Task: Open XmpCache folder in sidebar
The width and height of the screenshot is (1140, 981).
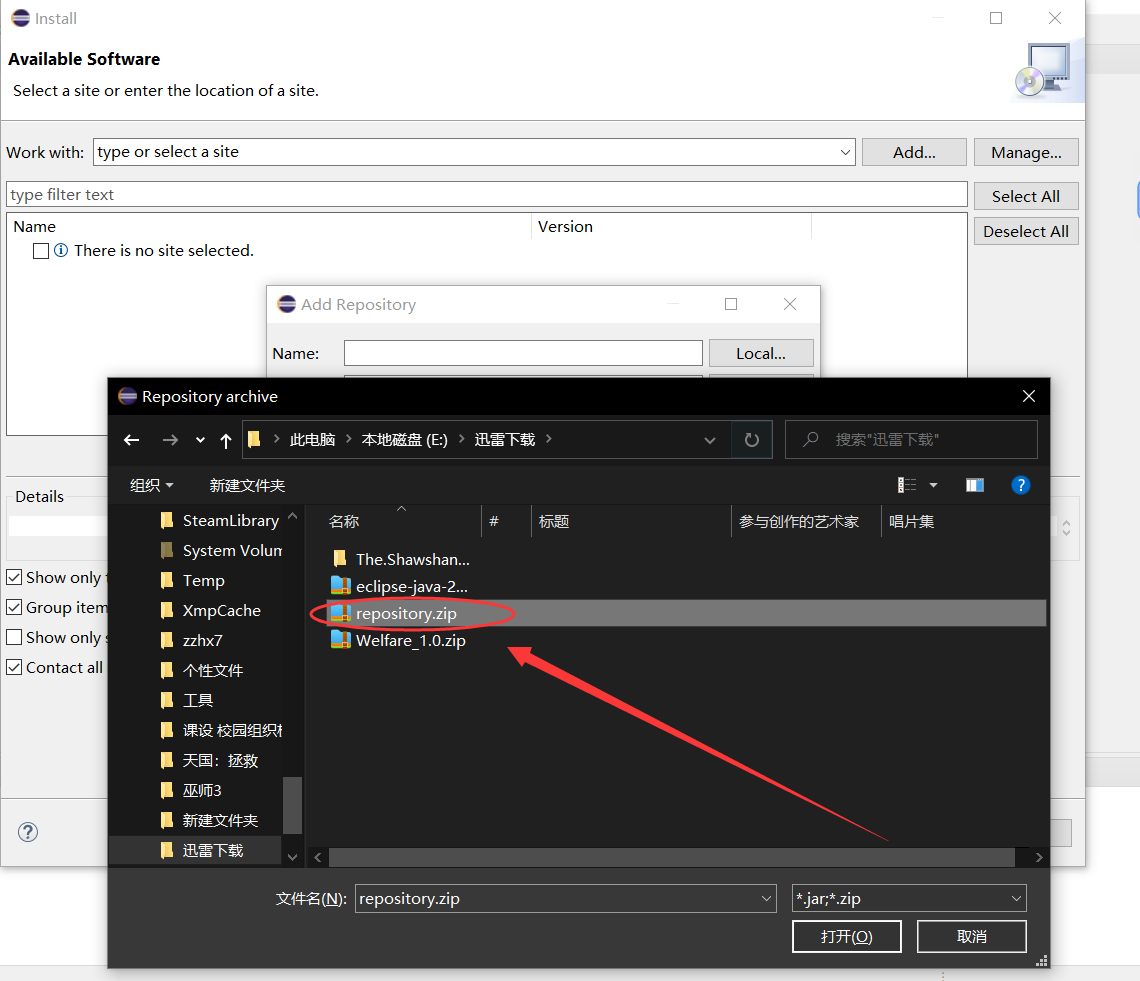Action: pos(210,610)
